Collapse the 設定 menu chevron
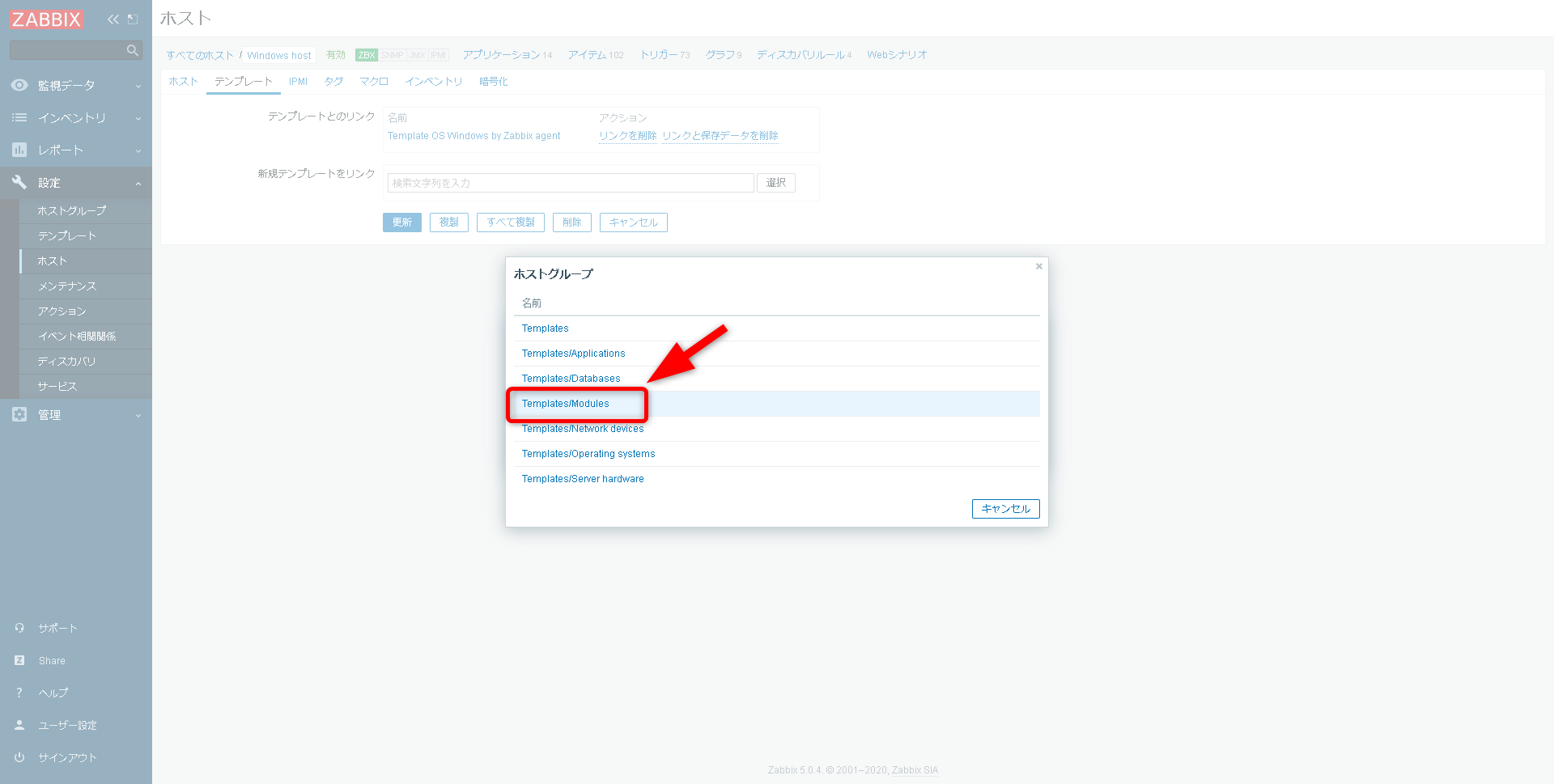Viewport: 1554px width, 784px height. tap(138, 183)
